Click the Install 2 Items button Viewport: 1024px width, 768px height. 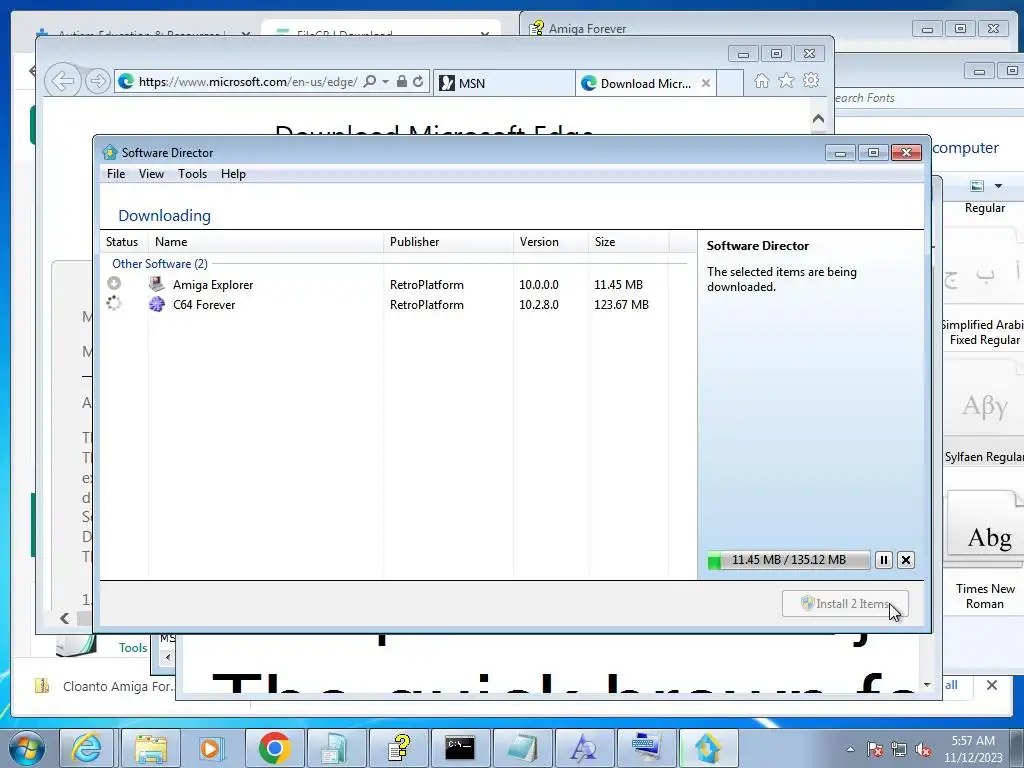coord(845,603)
